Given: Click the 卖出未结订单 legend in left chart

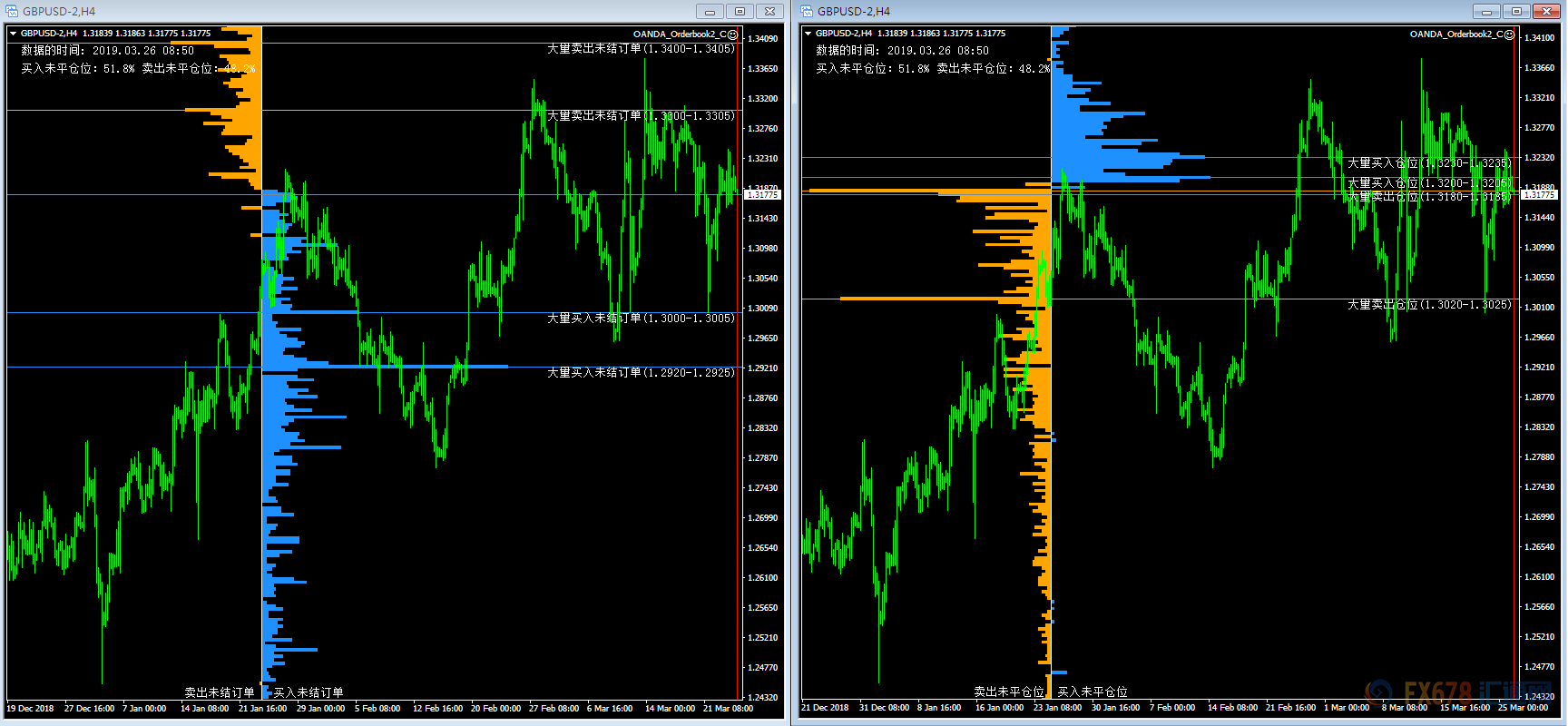Looking at the screenshot, I should coord(220,692).
